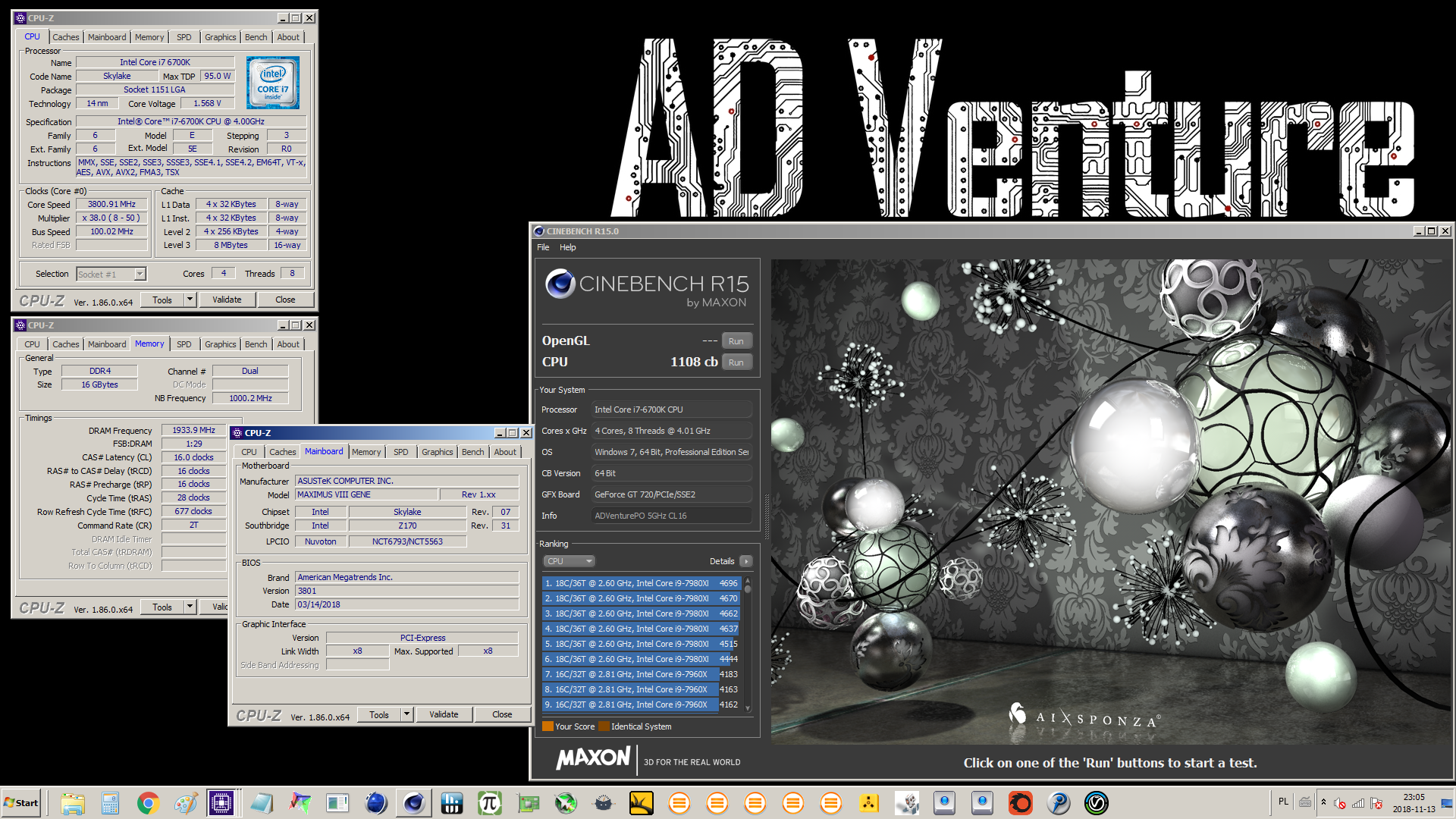Open About tab in CPU-Z Mainboard window
This screenshot has height=819, width=1456.
click(x=505, y=452)
